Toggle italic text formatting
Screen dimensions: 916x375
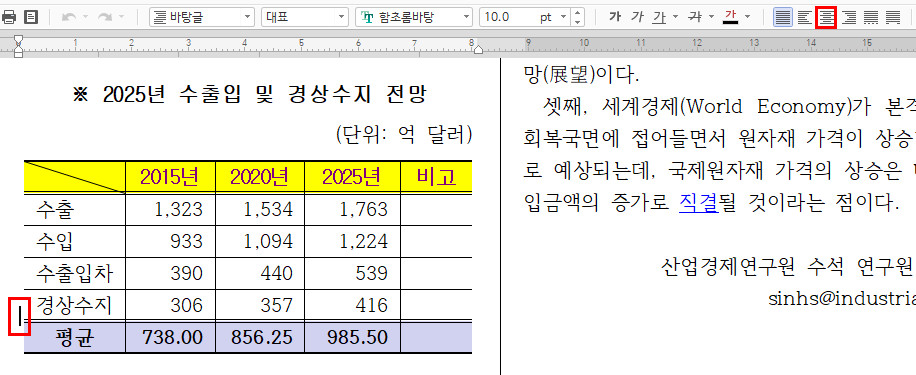[x=637, y=18]
